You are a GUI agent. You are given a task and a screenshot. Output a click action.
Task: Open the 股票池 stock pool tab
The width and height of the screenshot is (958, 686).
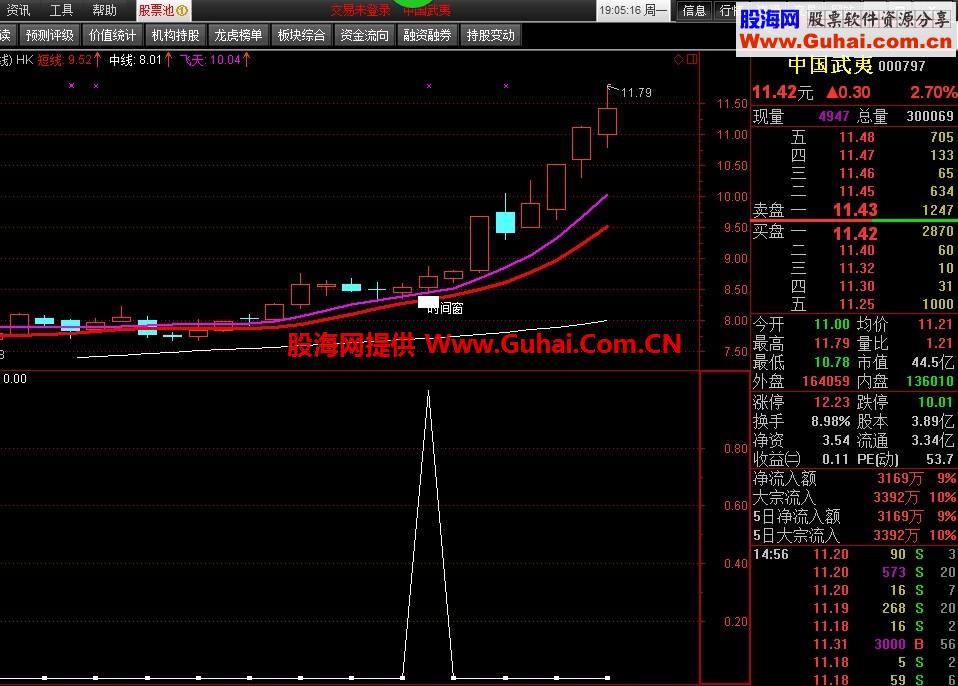click(163, 10)
